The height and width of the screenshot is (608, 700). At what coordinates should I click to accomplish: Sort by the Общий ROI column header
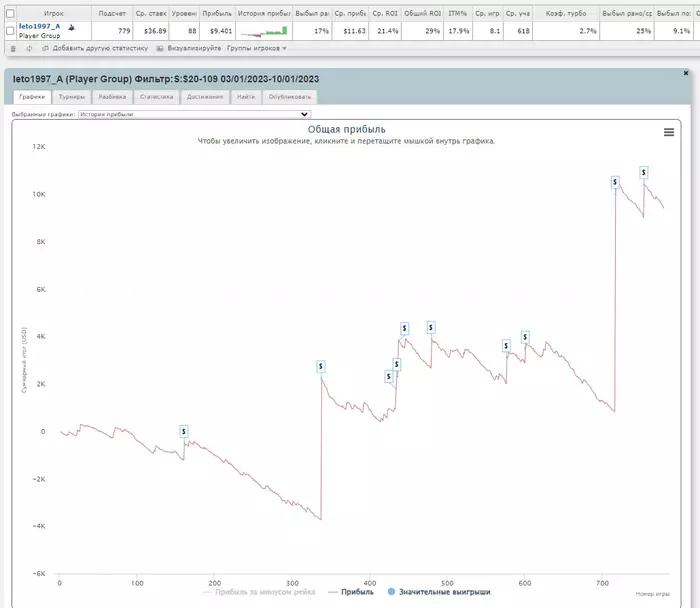[x=422, y=13]
